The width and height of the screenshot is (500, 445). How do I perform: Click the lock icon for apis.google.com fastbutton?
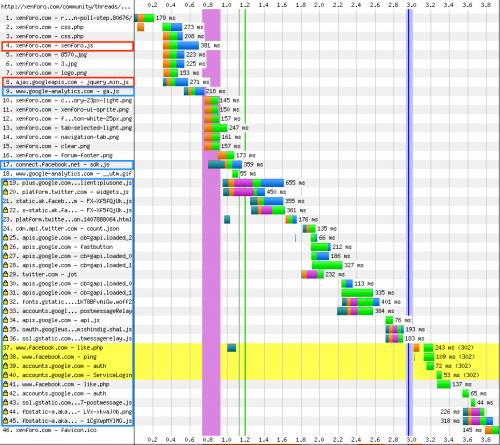click(5, 247)
